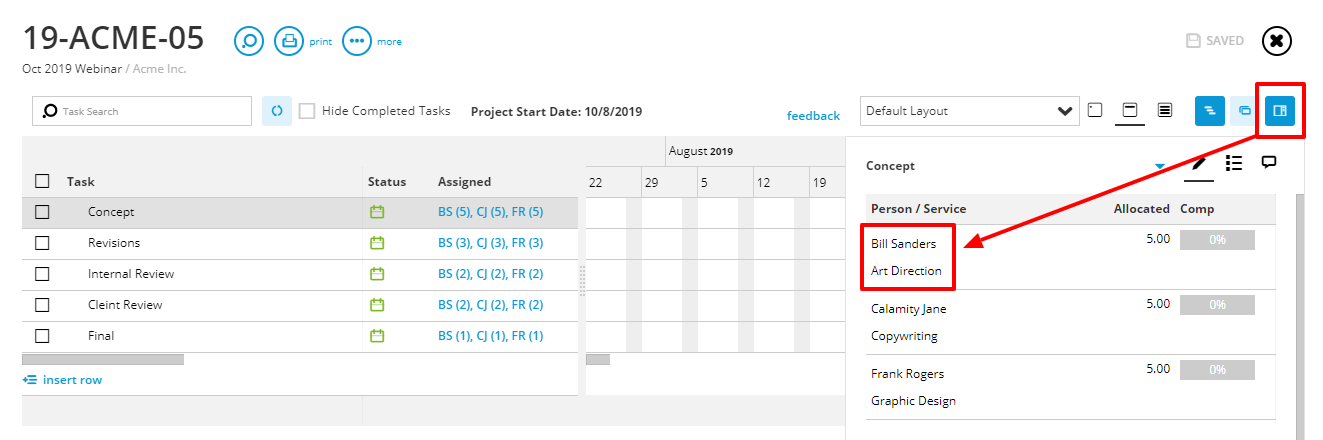The width and height of the screenshot is (1323, 440).
Task: Toggle the side panel view icon
Action: tap(1279, 111)
